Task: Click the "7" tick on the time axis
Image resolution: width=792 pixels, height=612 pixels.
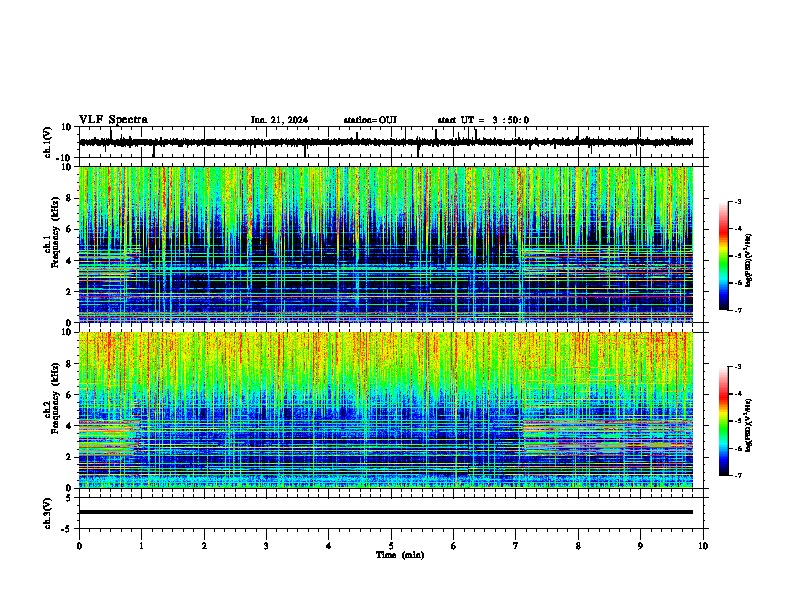Action: click(516, 546)
